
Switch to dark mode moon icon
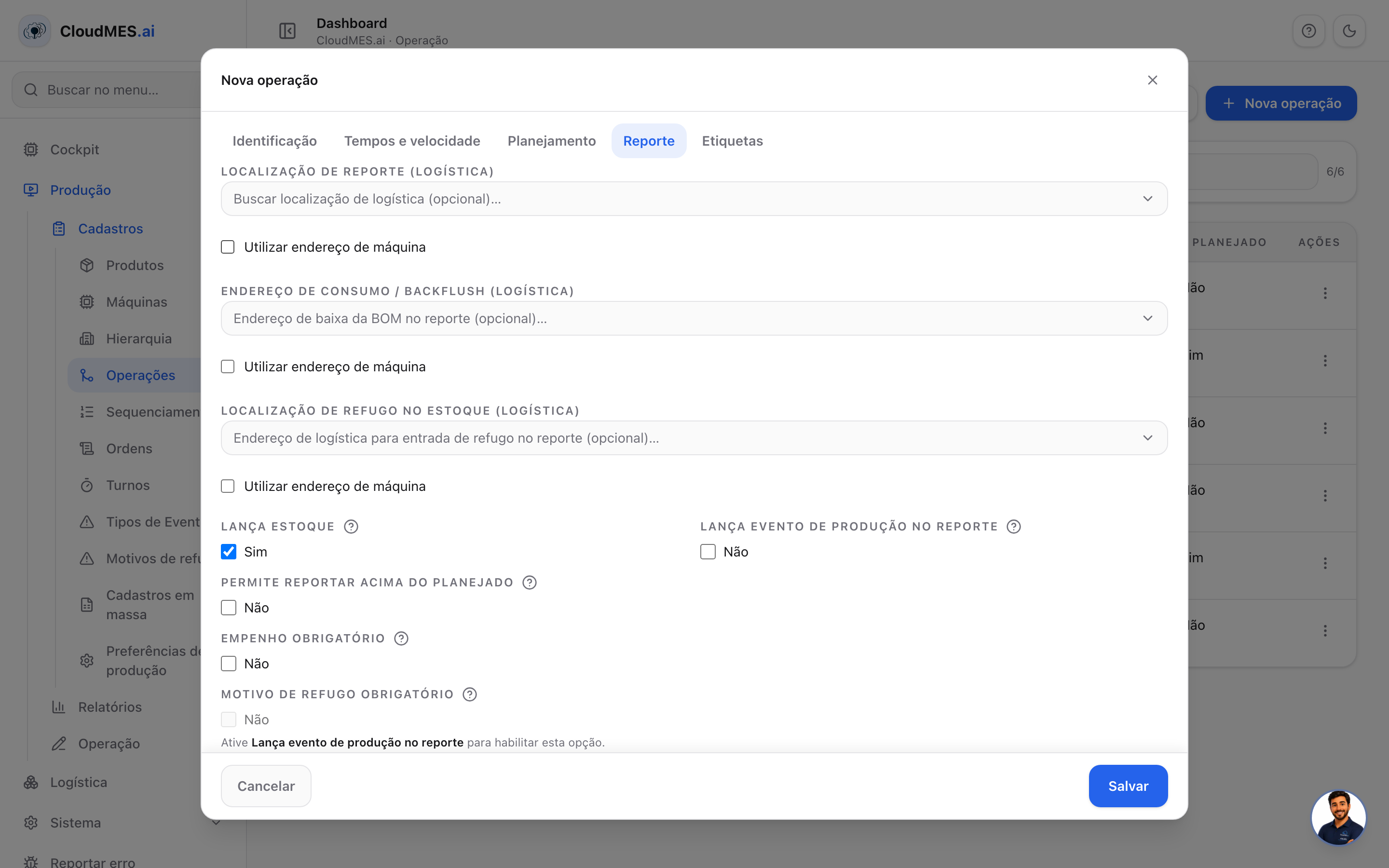1349,31
